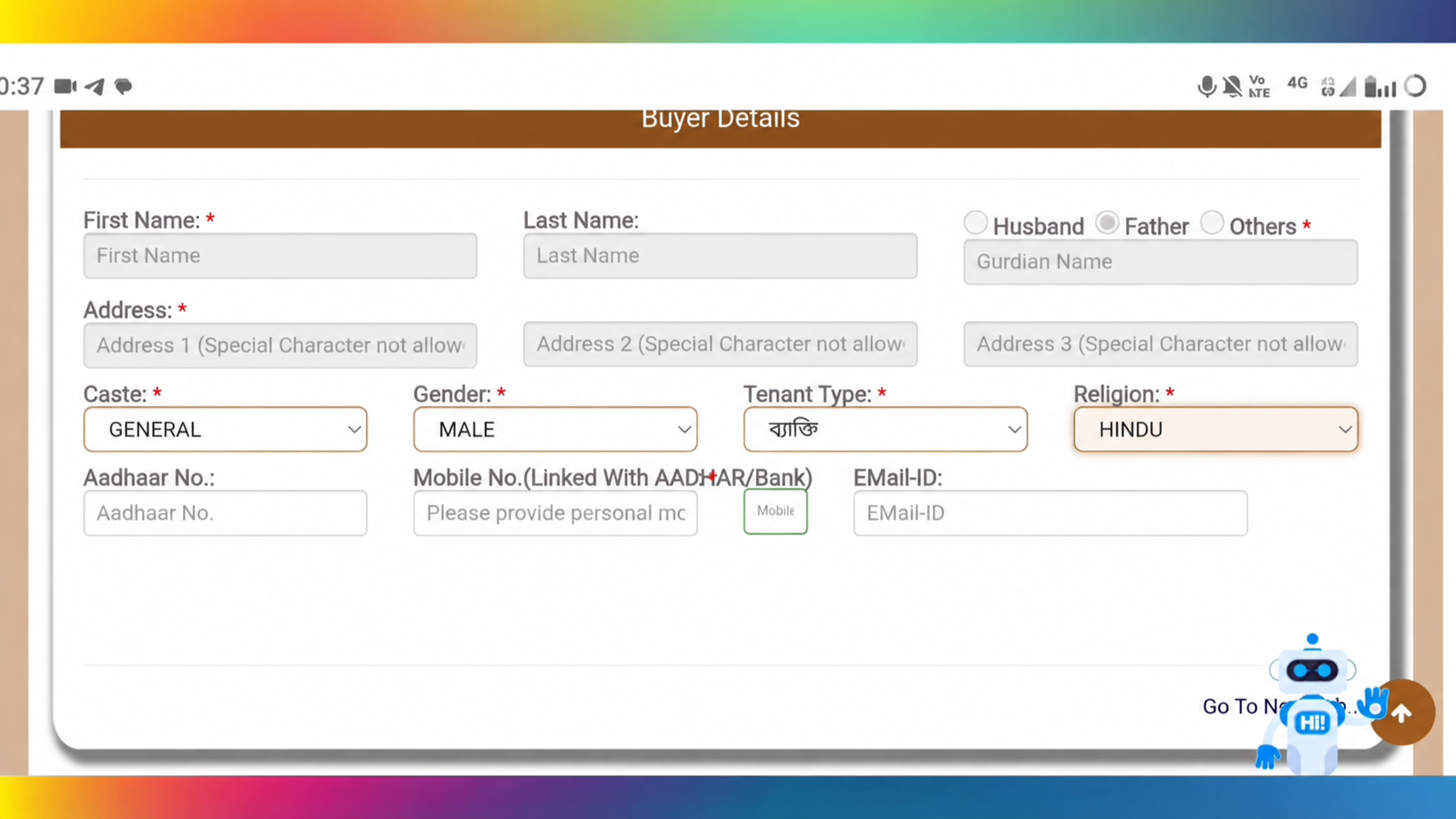Open the chatbot robot assistant
The width and height of the screenshot is (1456, 819).
point(1312,705)
